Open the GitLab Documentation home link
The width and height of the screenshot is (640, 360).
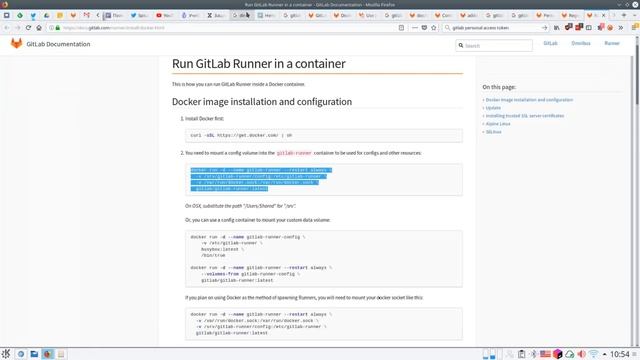coord(58,44)
